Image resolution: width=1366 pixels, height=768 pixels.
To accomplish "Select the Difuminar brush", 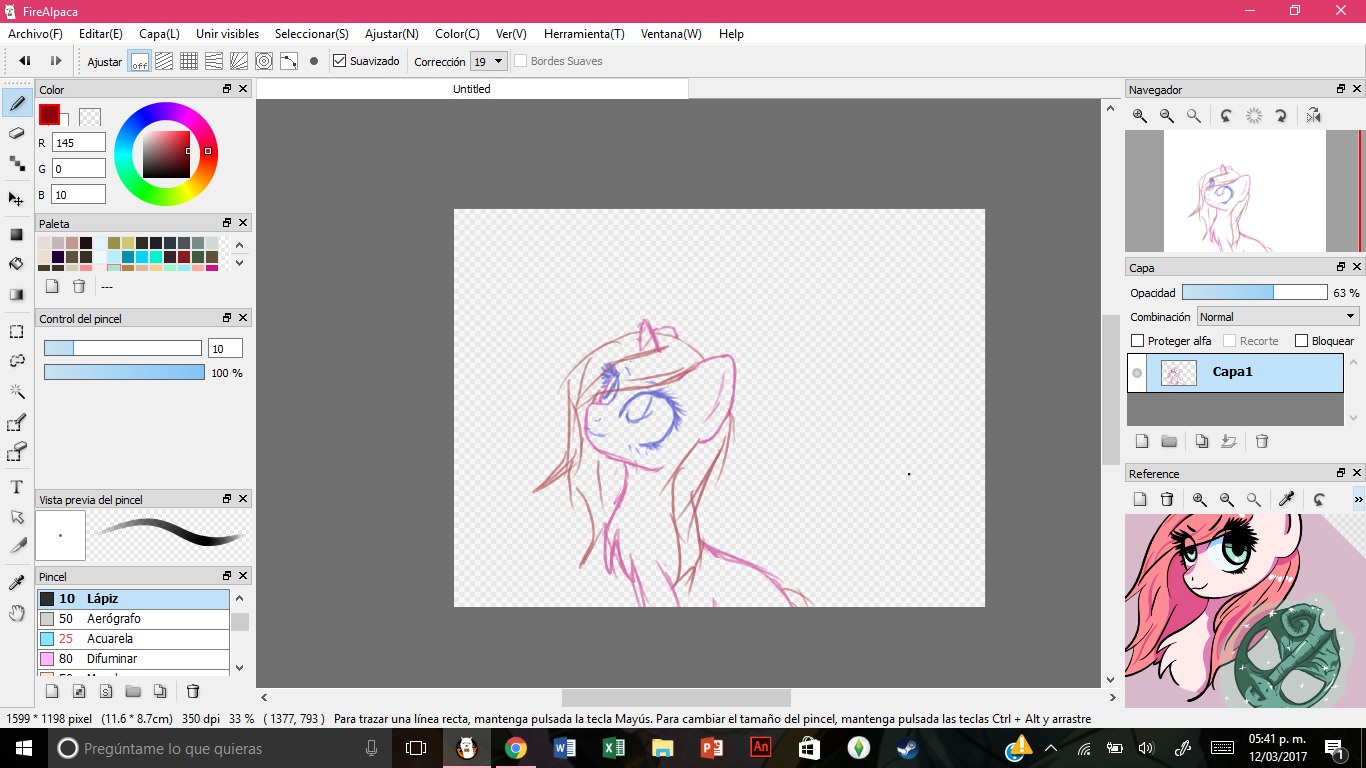I will (x=133, y=659).
